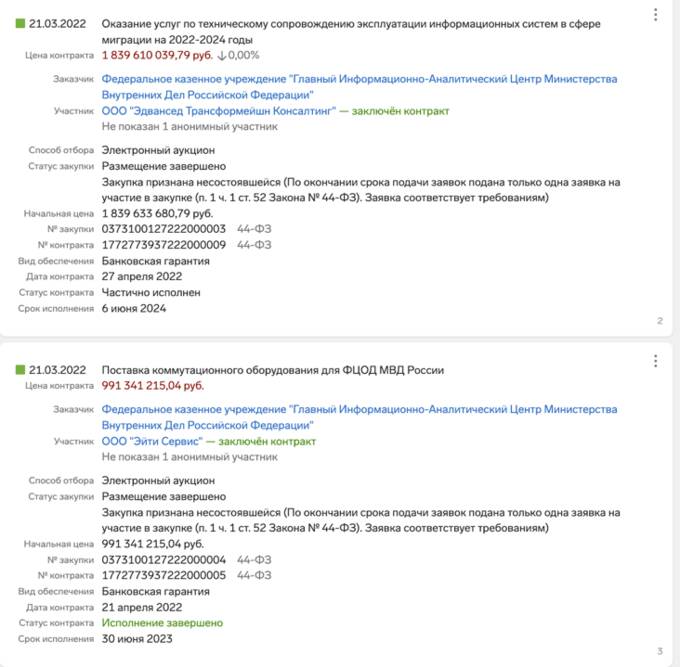Viewport: 680px width, 667px height.
Task: Click the green status square of the ФЦОД МВД equipment tender
Action: (x=20, y=369)
